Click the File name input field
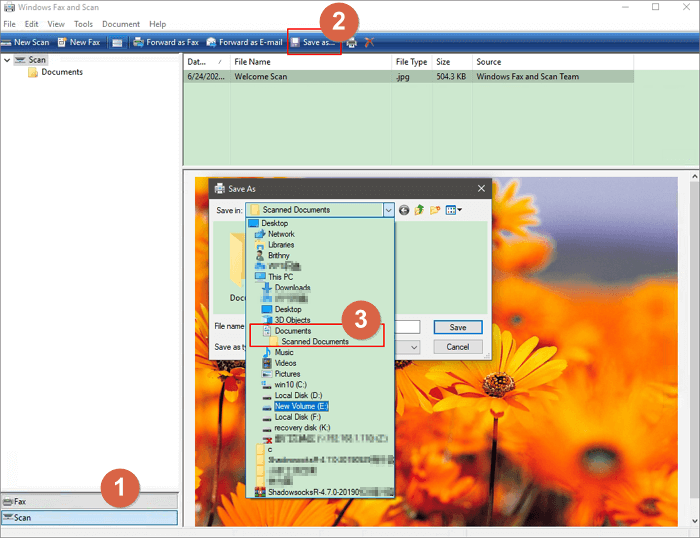This screenshot has height=538, width=700. click(x=407, y=327)
